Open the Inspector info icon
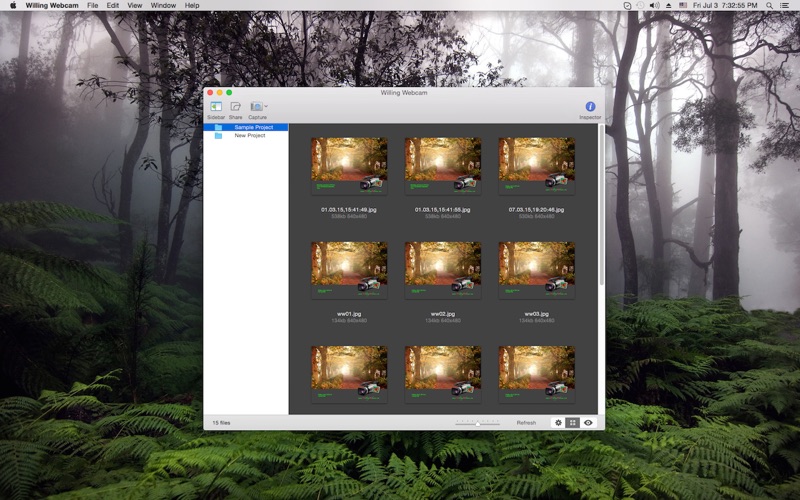Viewport: 800px width, 500px height. pos(590,107)
